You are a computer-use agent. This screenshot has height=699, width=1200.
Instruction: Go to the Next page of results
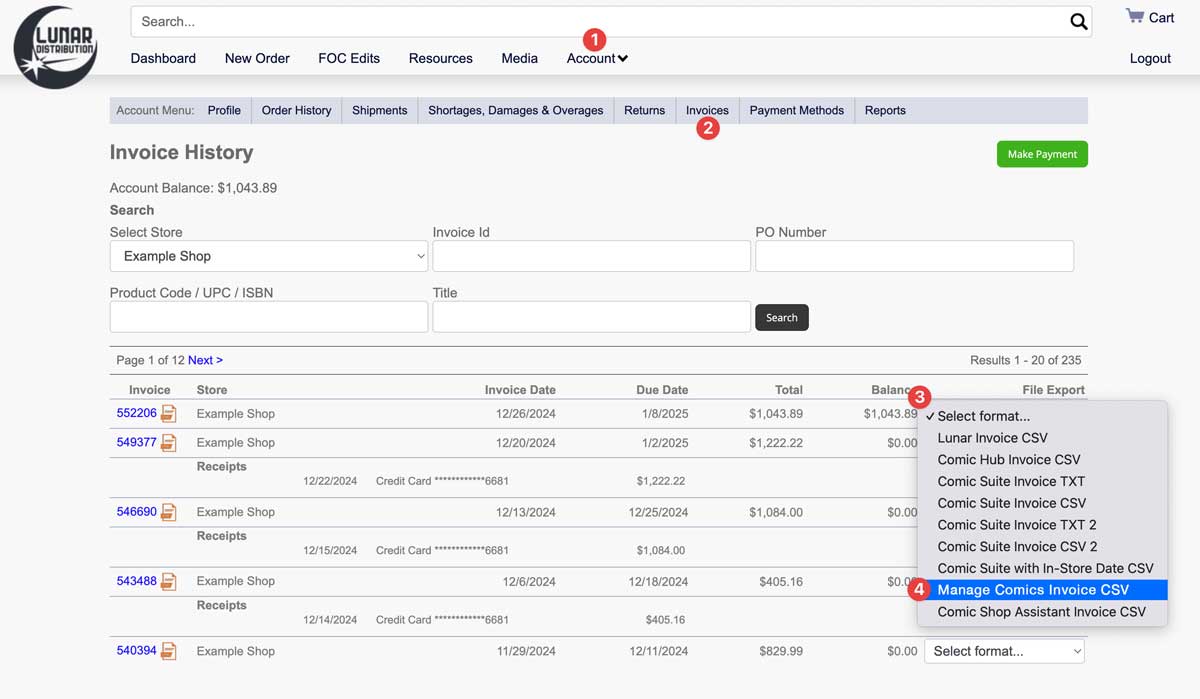click(x=205, y=360)
